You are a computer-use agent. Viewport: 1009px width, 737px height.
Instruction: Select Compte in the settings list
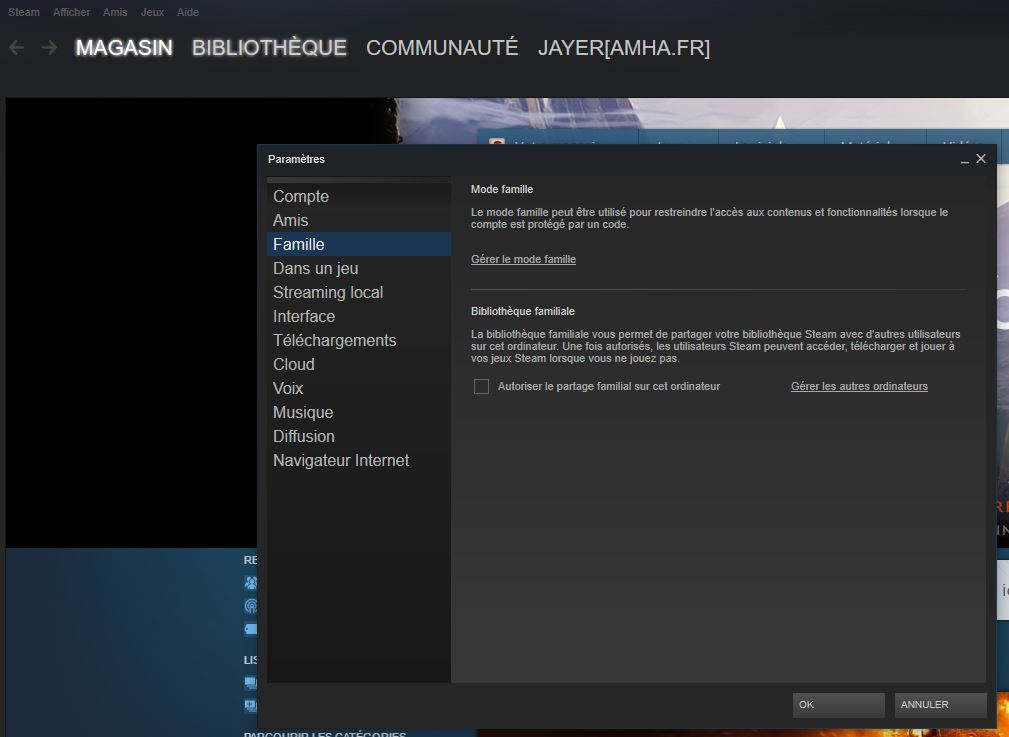tap(359, 196)
